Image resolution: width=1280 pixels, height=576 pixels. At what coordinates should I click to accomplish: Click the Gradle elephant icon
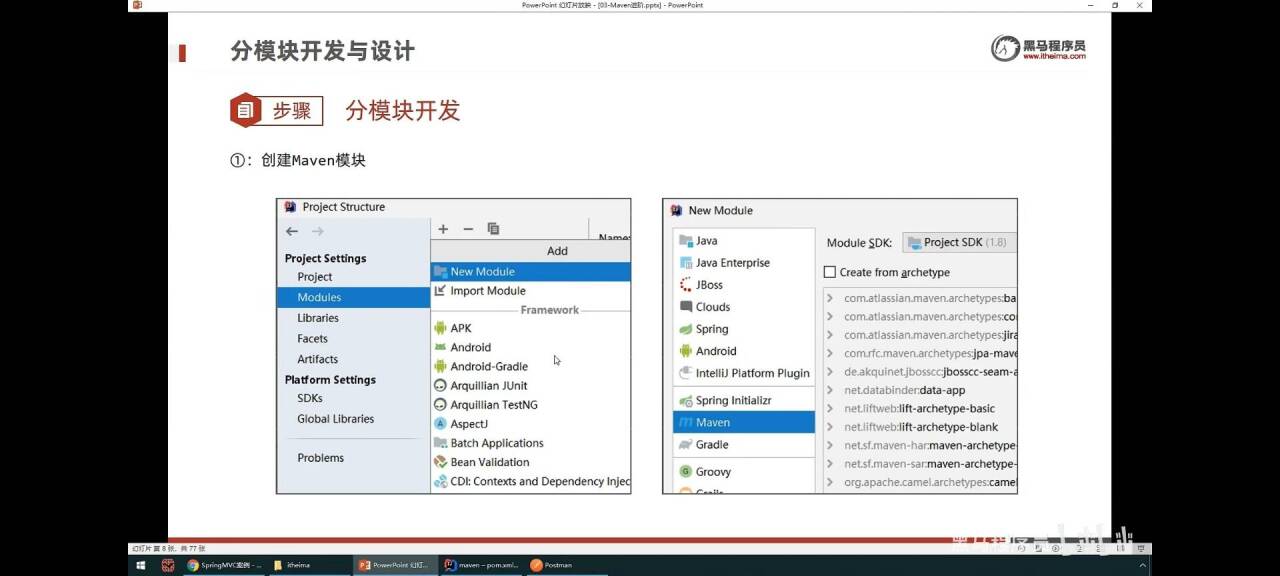685,445
